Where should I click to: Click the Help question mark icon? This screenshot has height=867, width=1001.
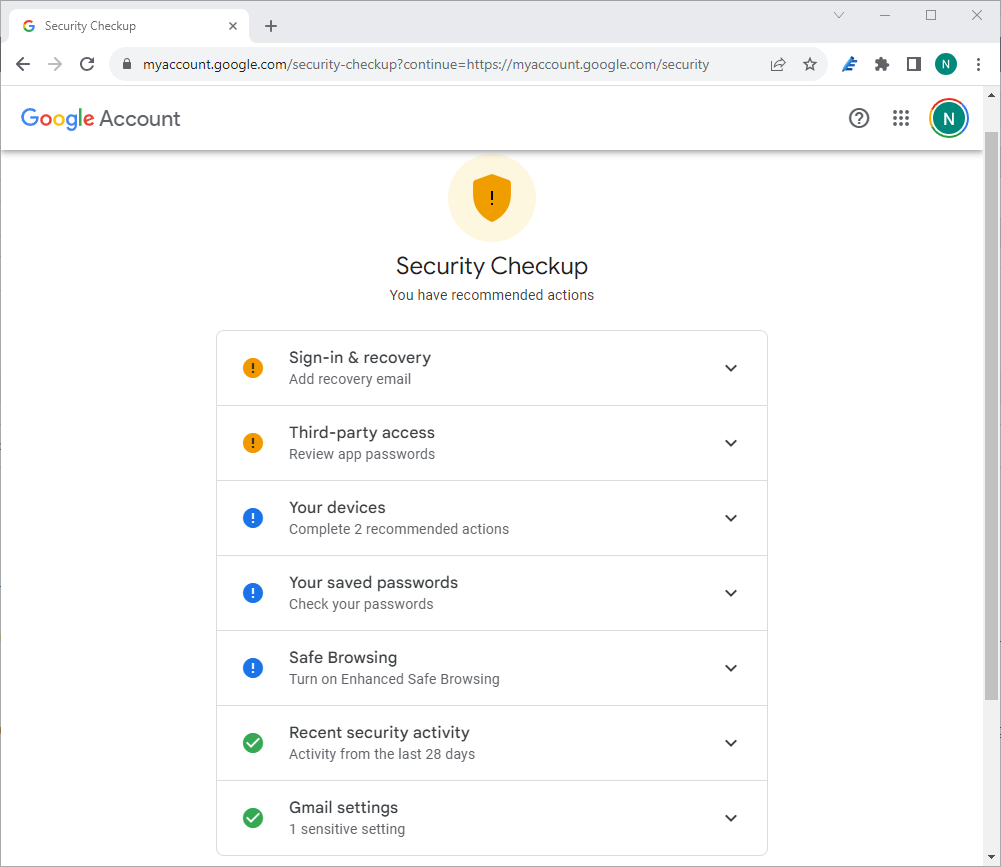click(859, 118)
